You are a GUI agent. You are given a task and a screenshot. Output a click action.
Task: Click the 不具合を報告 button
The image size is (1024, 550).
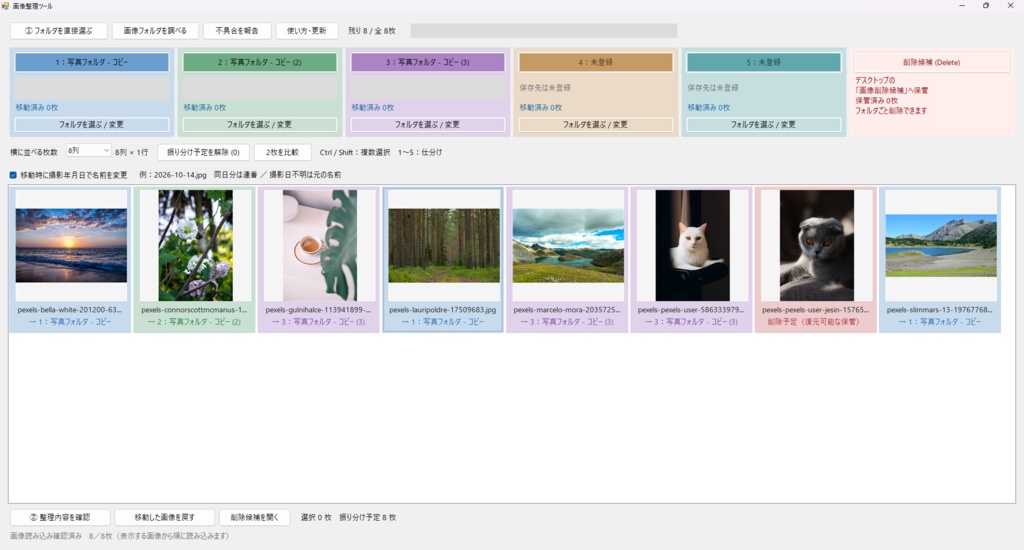(x=236, y=31)
